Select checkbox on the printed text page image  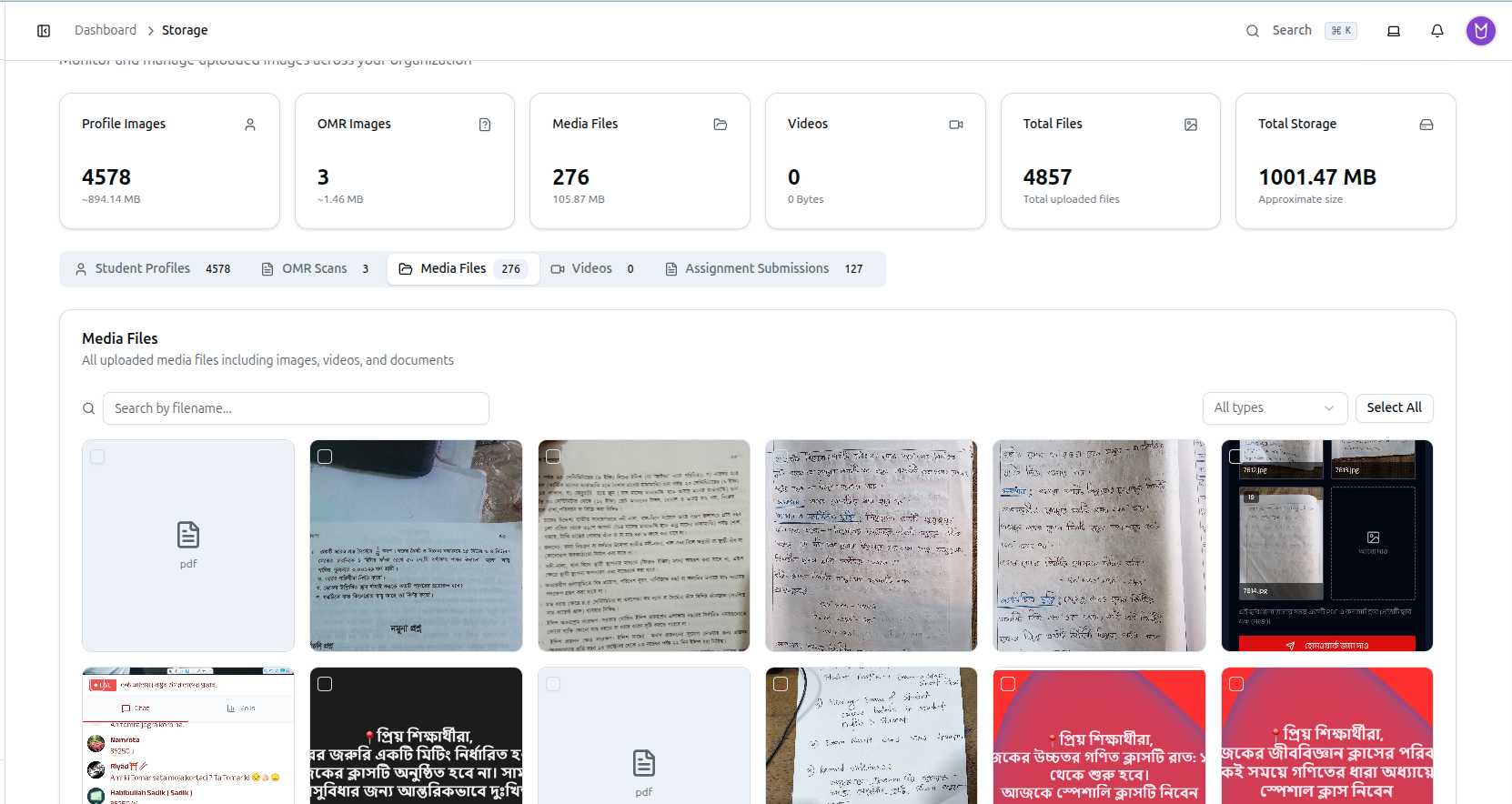tap(553, 457)
